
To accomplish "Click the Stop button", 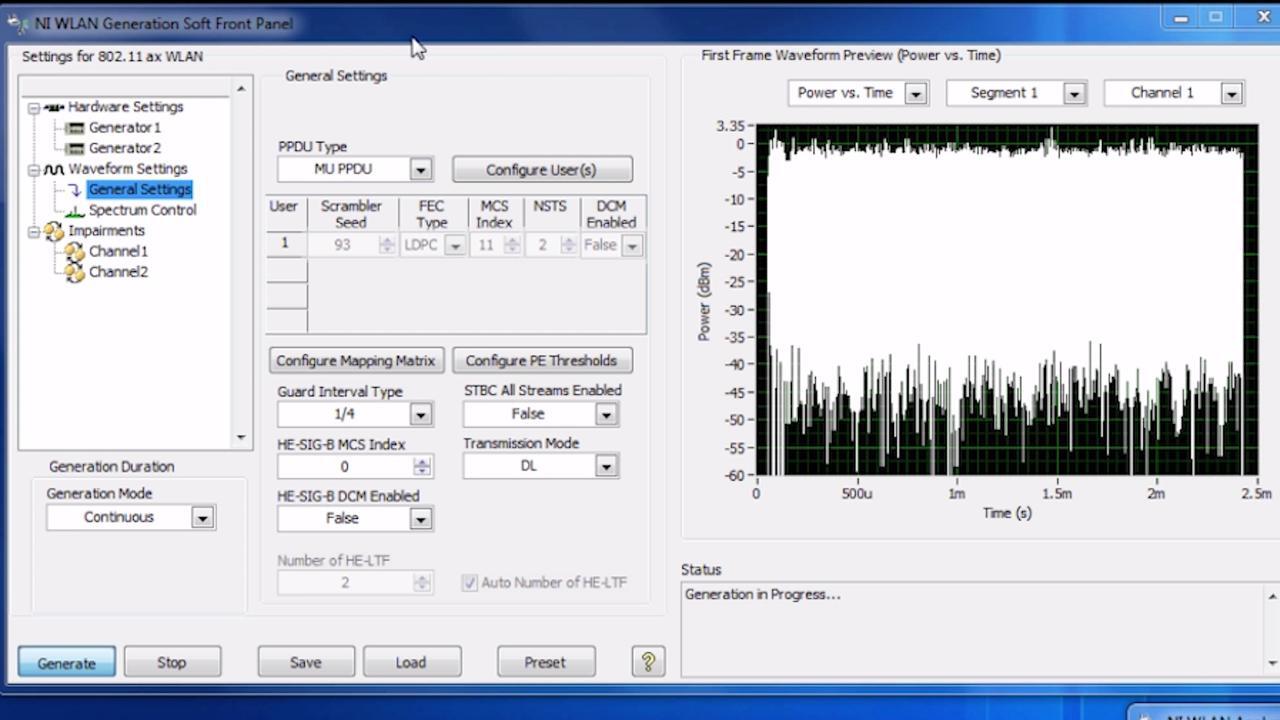I will [172, 662].
